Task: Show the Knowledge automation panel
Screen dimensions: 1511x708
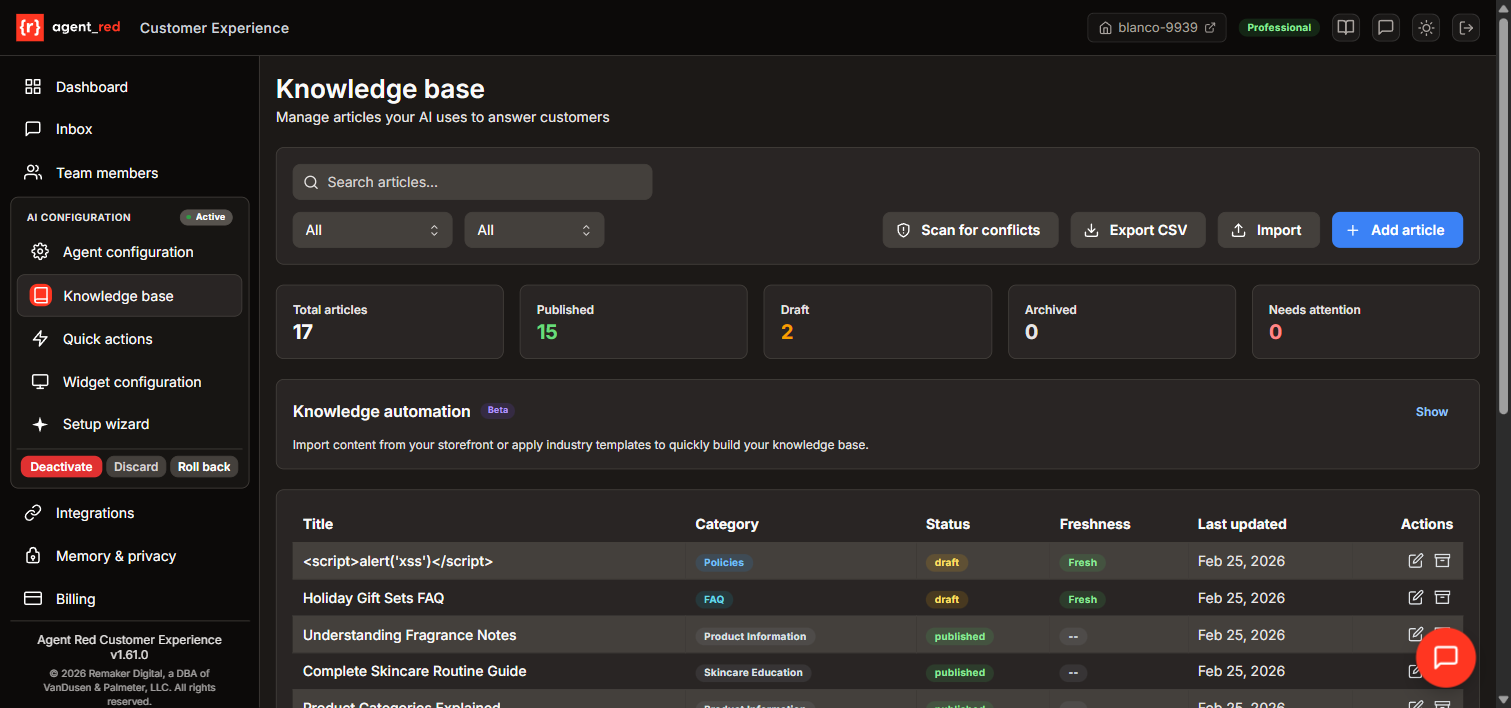Action: coord(1431,411)
